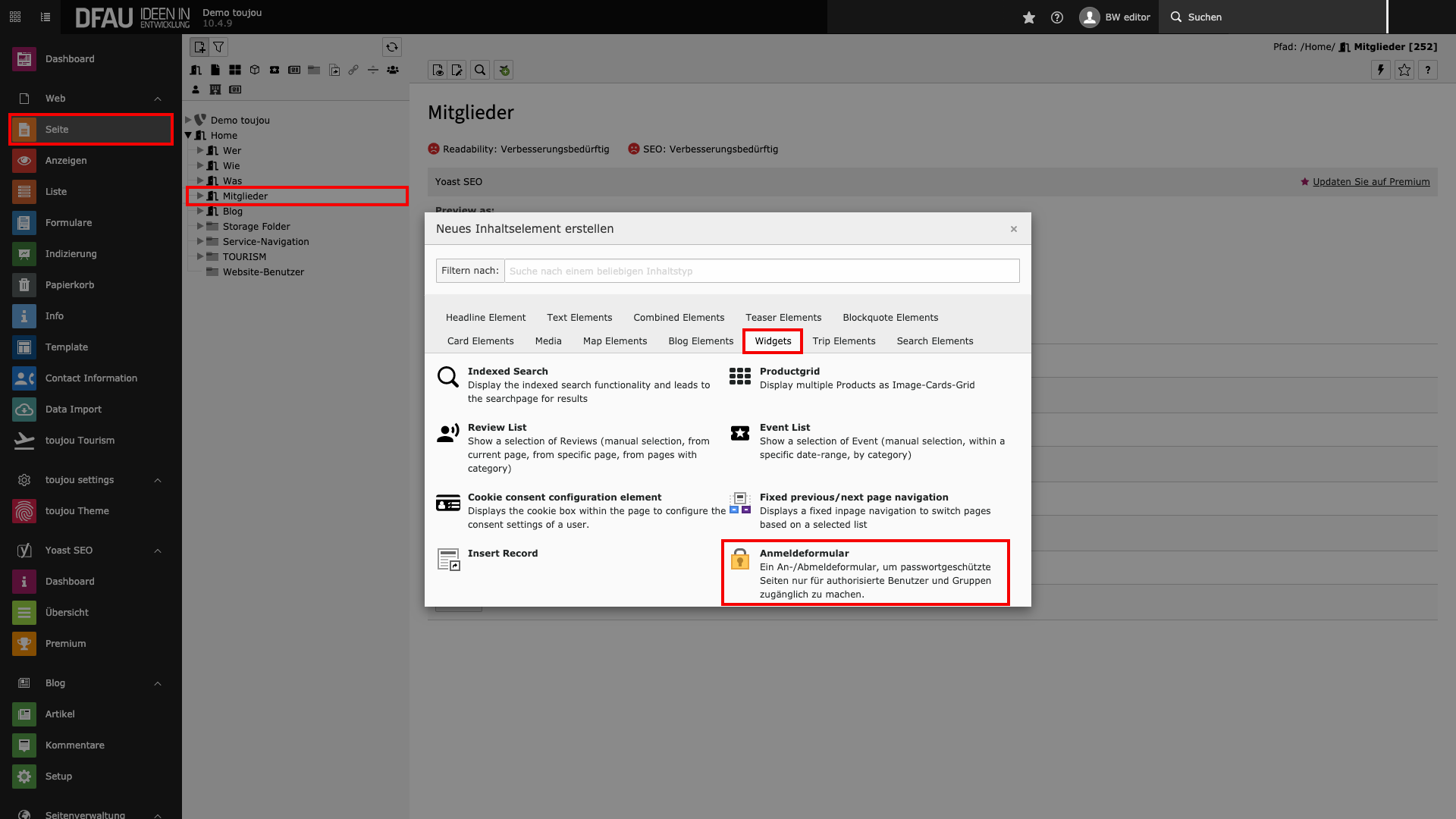The image size is (1456, 819).
Task: Open the Papierkorb module
Action: point(70,285)
